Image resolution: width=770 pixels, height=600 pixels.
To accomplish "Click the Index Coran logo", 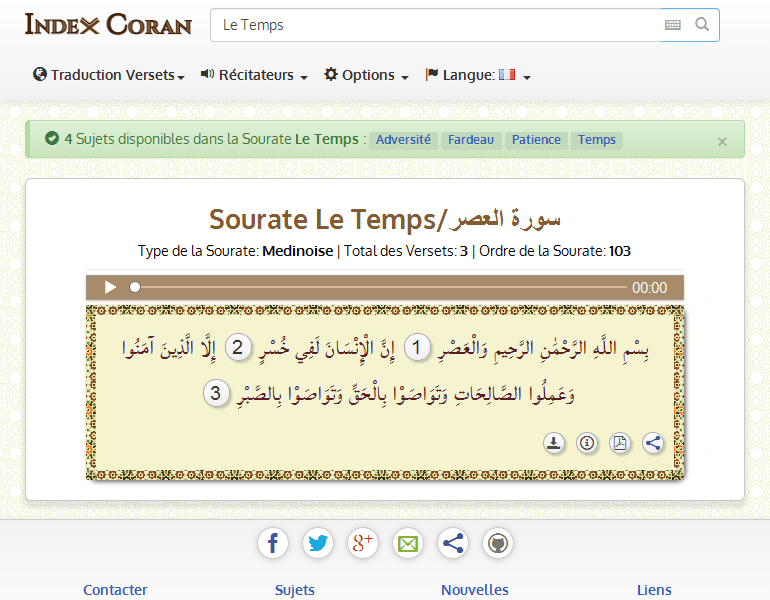I will point(108,25).
